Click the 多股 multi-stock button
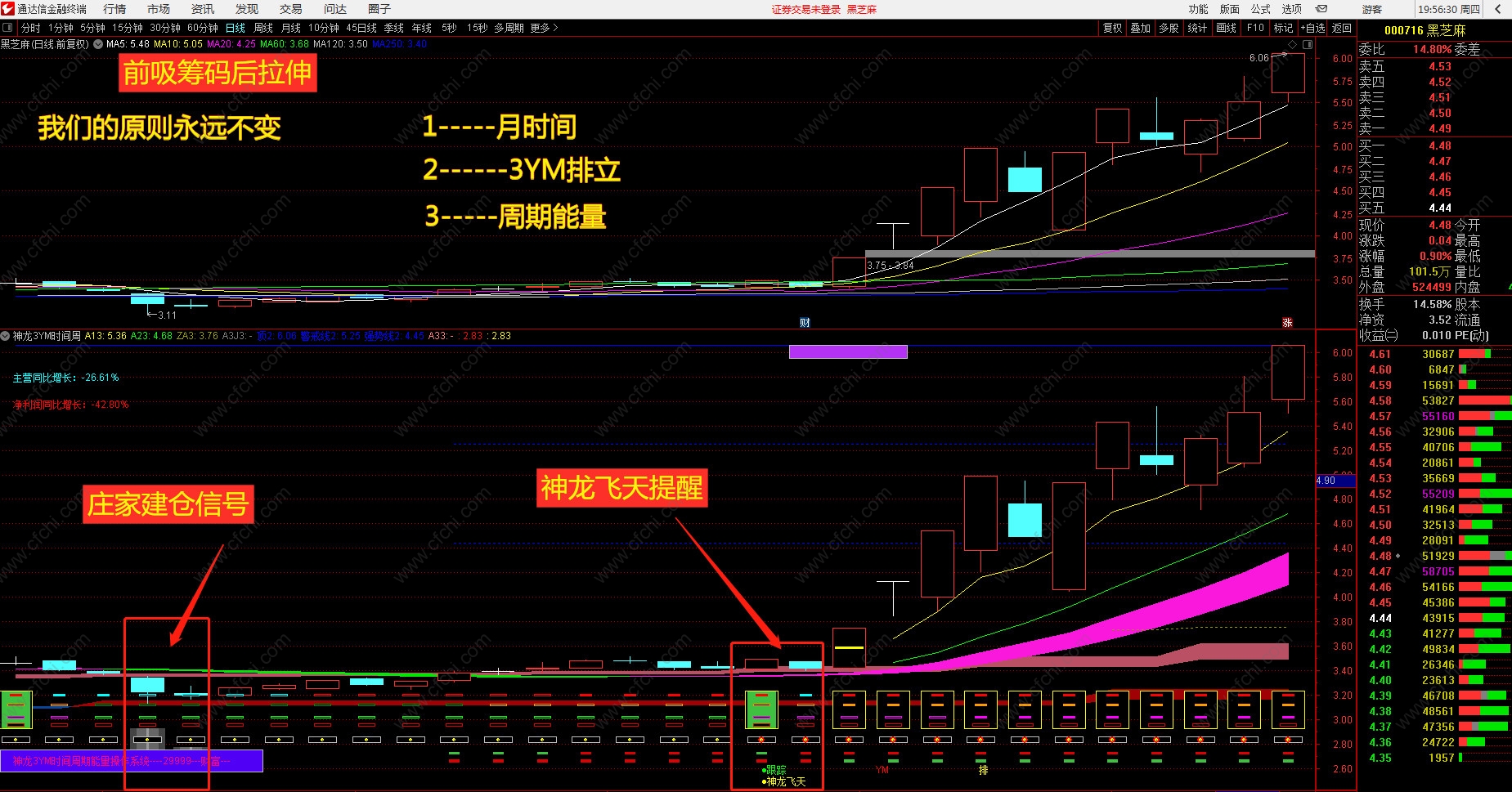 (1169, 28)
